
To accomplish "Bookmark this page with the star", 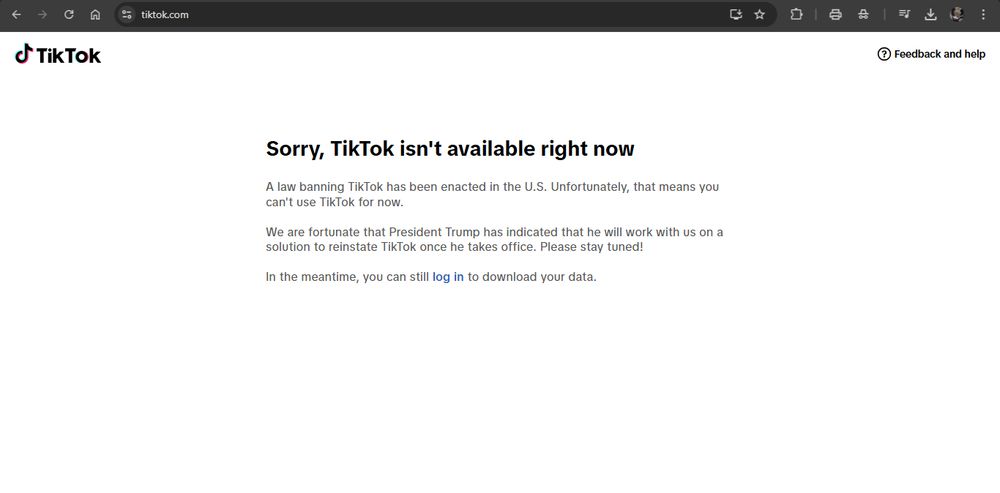I will [760, 14].
